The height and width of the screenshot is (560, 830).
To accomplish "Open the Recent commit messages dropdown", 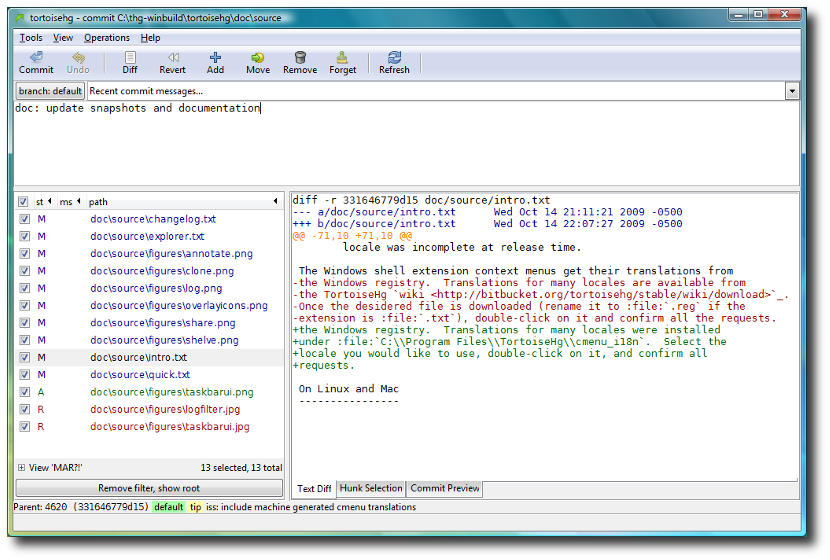I will [792, 91].
